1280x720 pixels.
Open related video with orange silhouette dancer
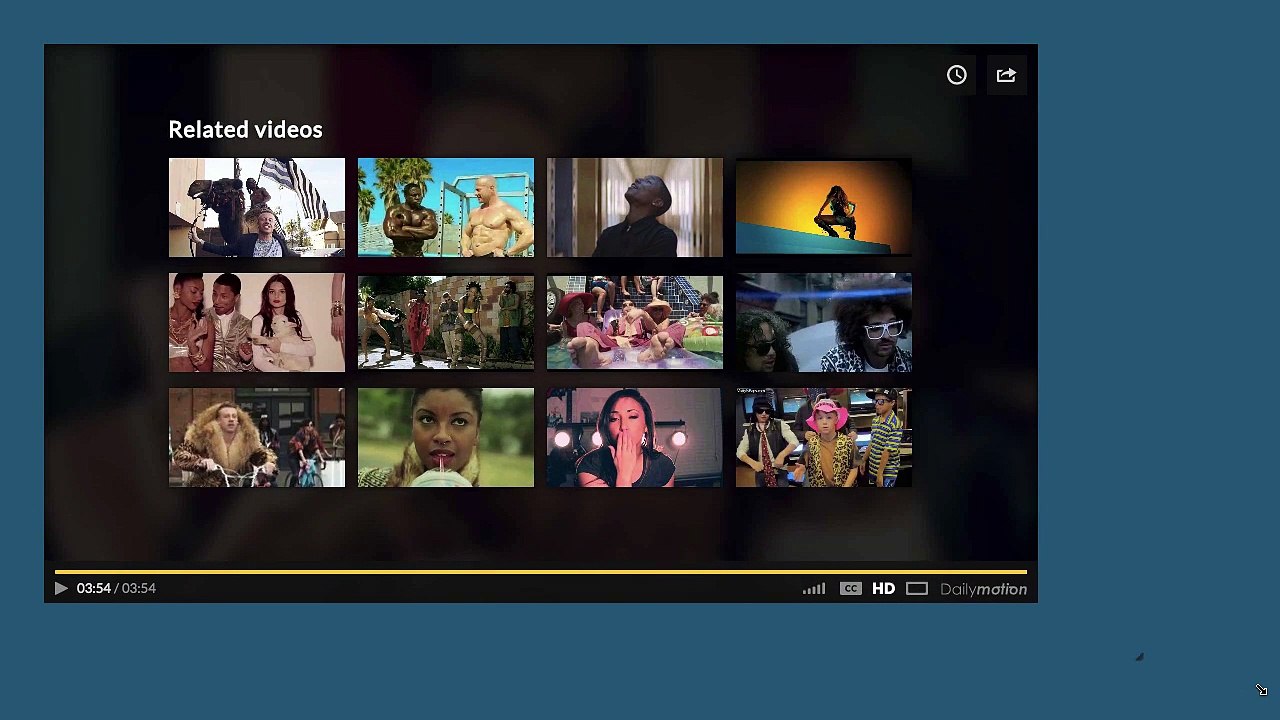[x=824, y=207]
